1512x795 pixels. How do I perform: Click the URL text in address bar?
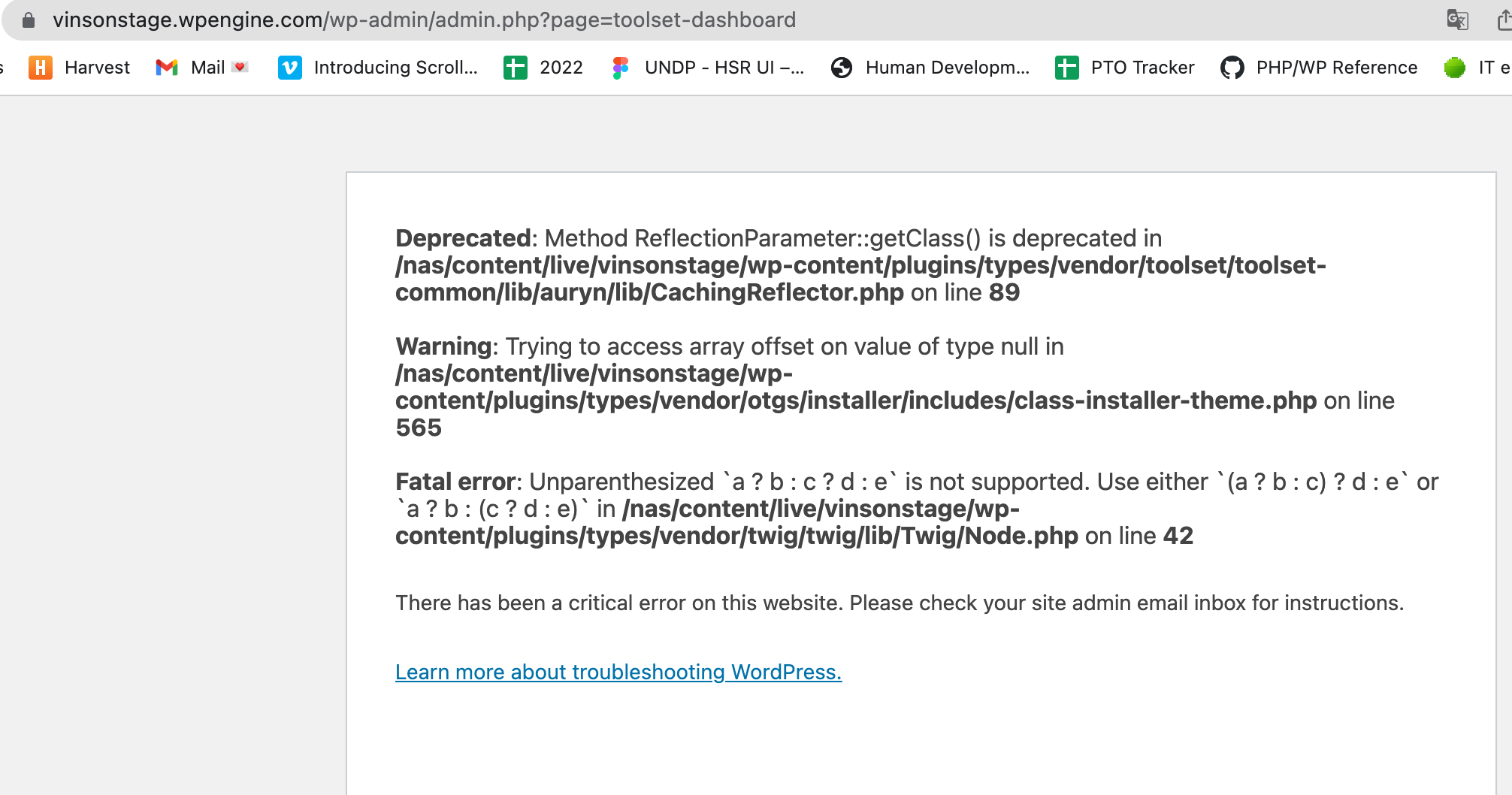[x=424, y=20]
